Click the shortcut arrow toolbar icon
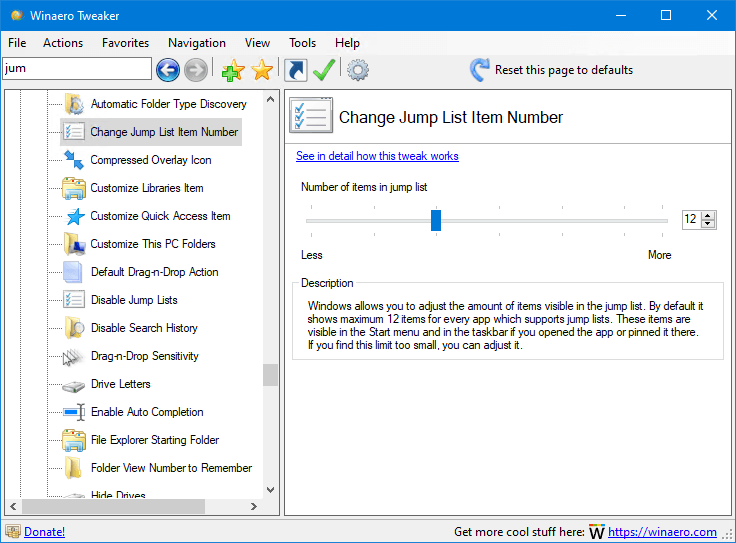The image size is (736, 543). pyautogui.click(x=296, y=70)
